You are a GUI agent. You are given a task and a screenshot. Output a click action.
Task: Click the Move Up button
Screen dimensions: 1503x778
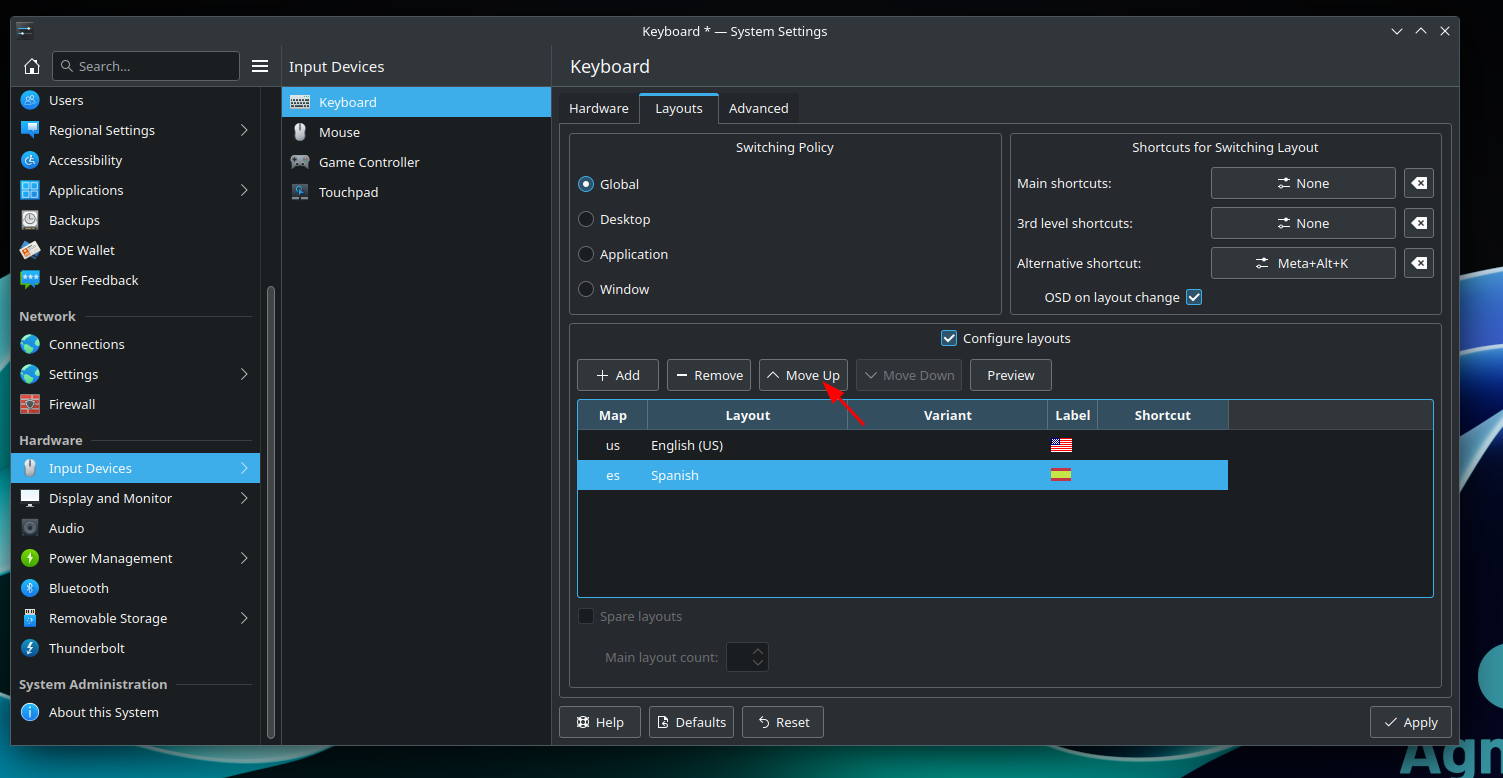tap(803, 375)
